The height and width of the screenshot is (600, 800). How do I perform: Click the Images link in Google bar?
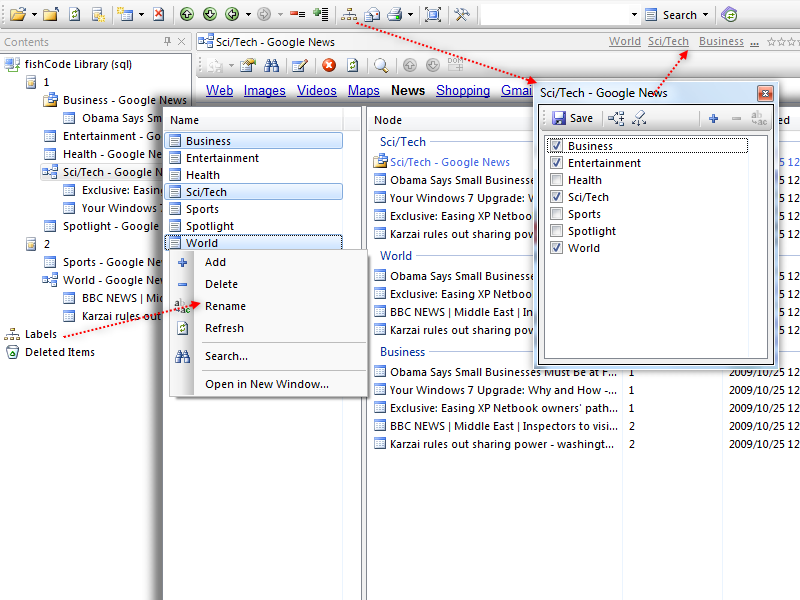pos(264,91)
